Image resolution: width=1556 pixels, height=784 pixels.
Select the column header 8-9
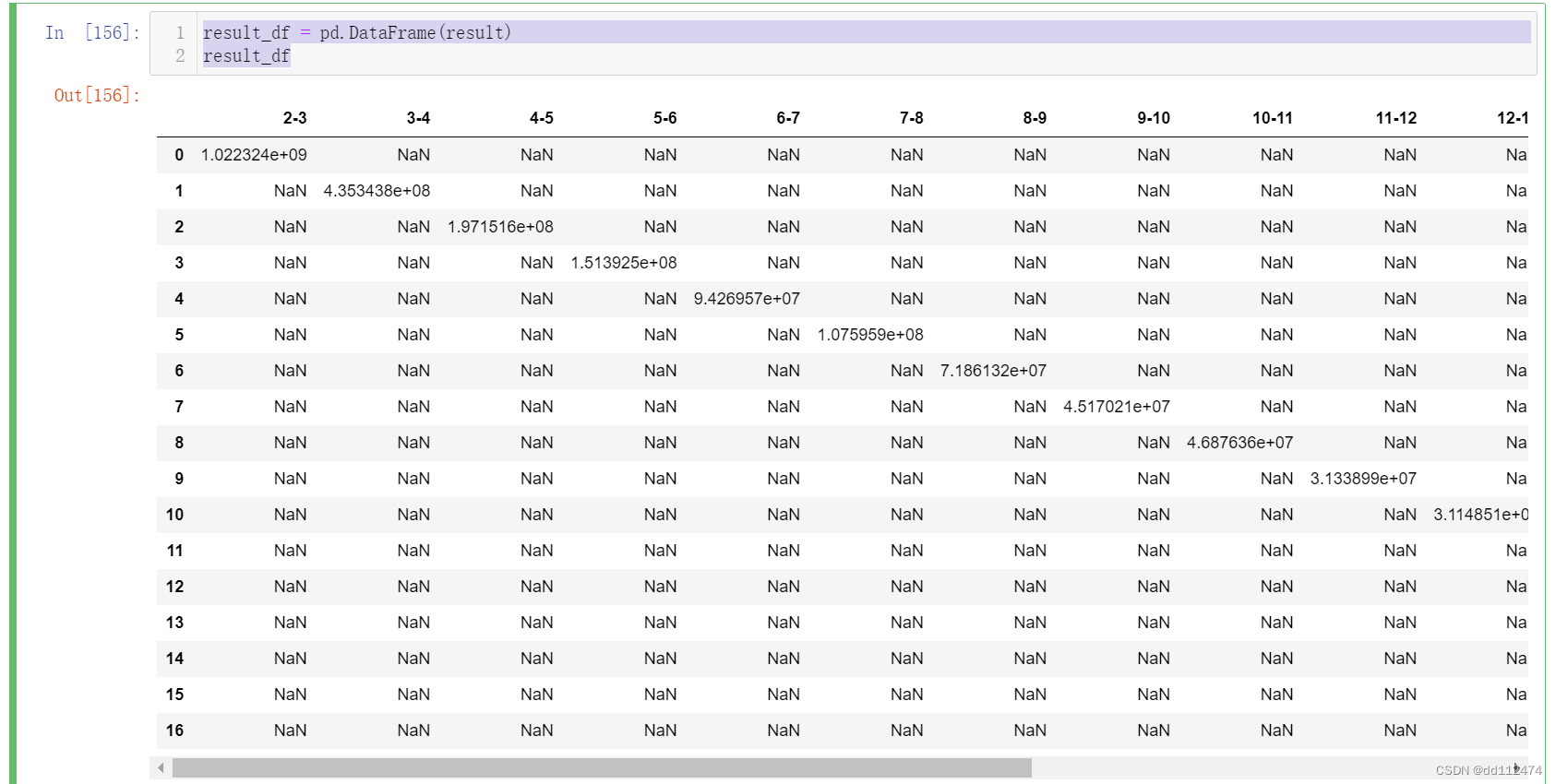coord(1035,118)
